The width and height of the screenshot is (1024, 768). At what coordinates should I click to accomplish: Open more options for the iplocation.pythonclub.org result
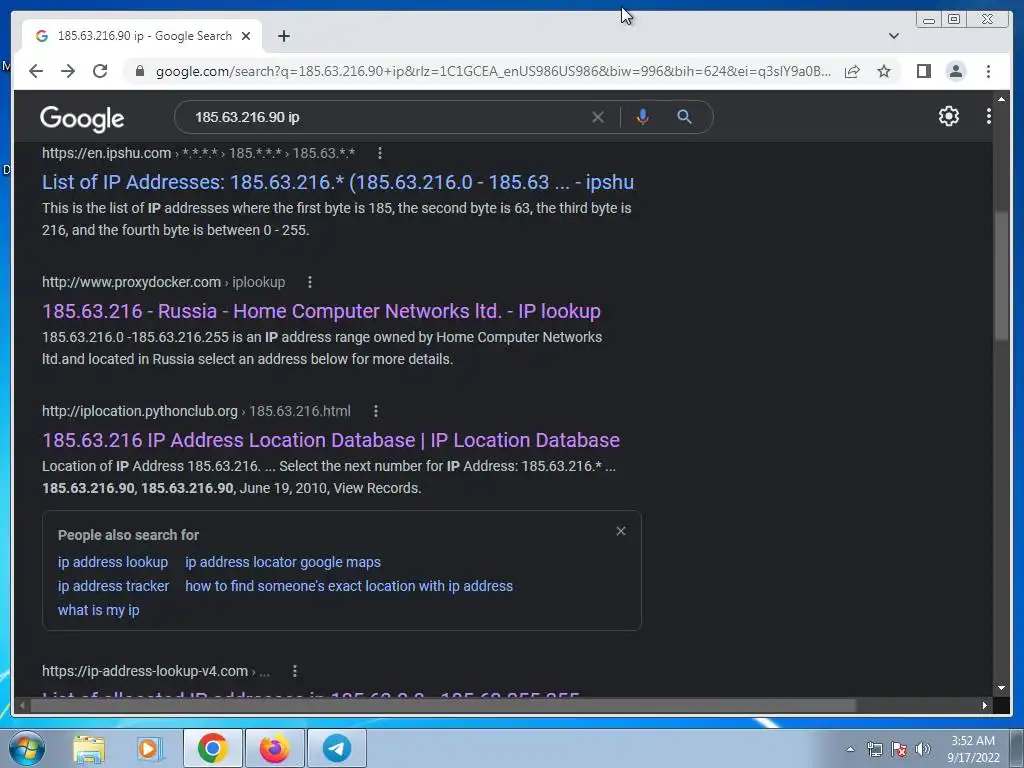376,411
